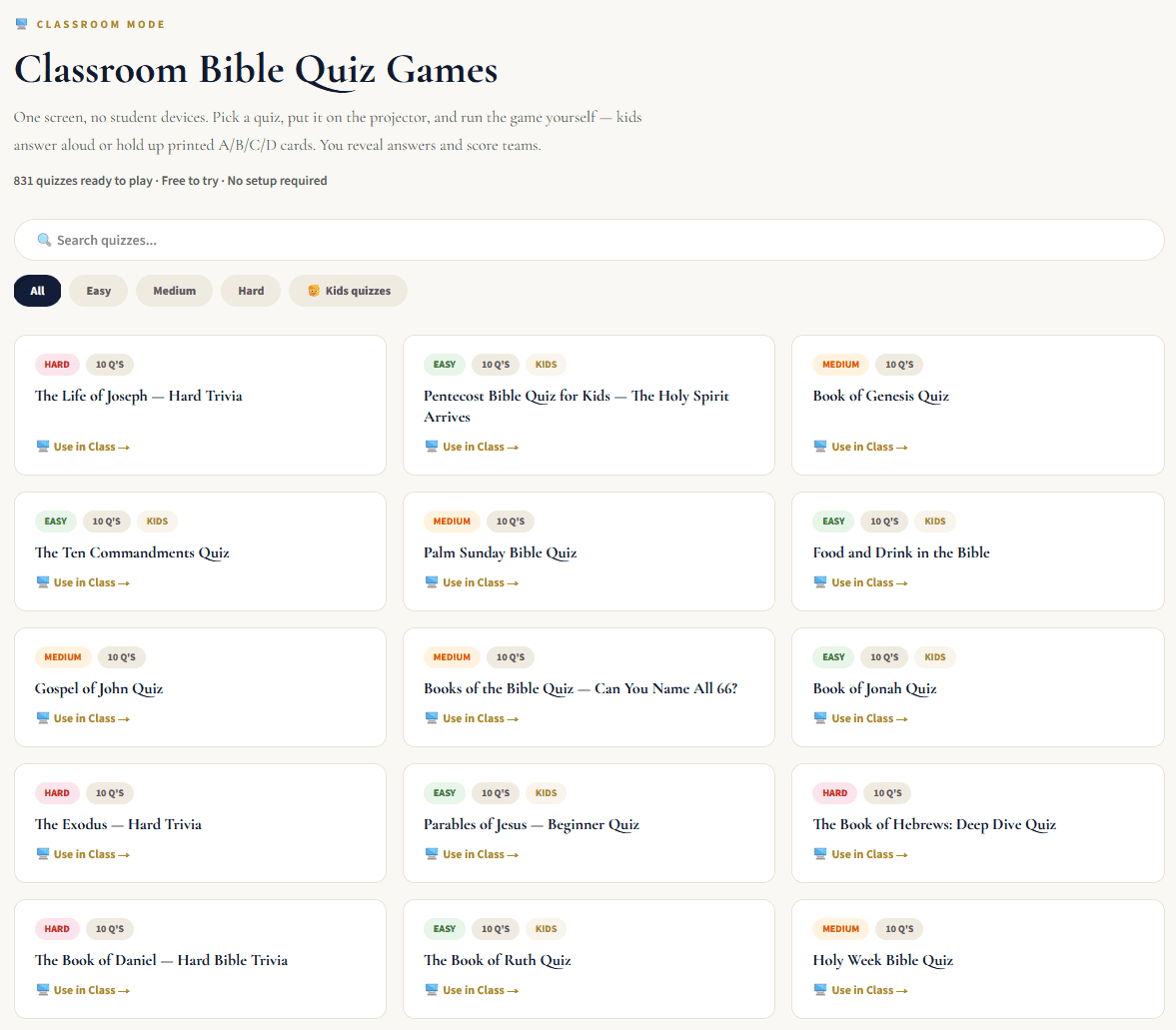The image size is (1176, 1030).
Task: Filter quizzes by Easy difficulty
Action: point(98,291)
